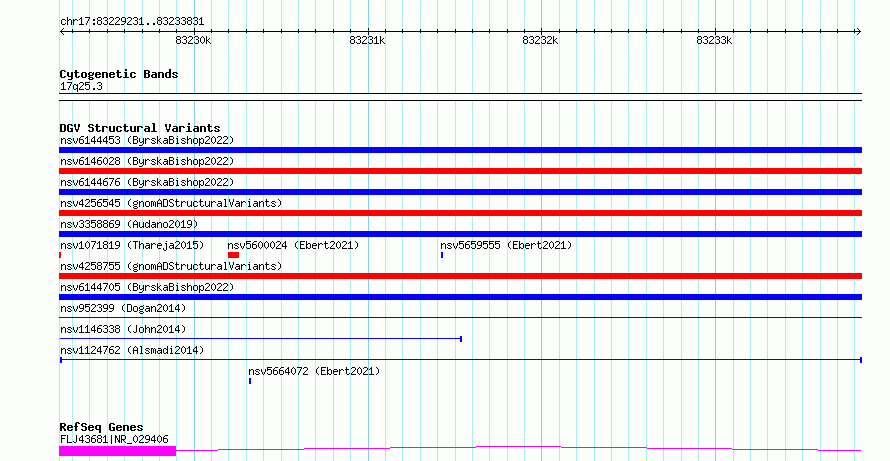Click the 83233k ruler tick label
Screen dimensions: 890x461
click(714, 40)
